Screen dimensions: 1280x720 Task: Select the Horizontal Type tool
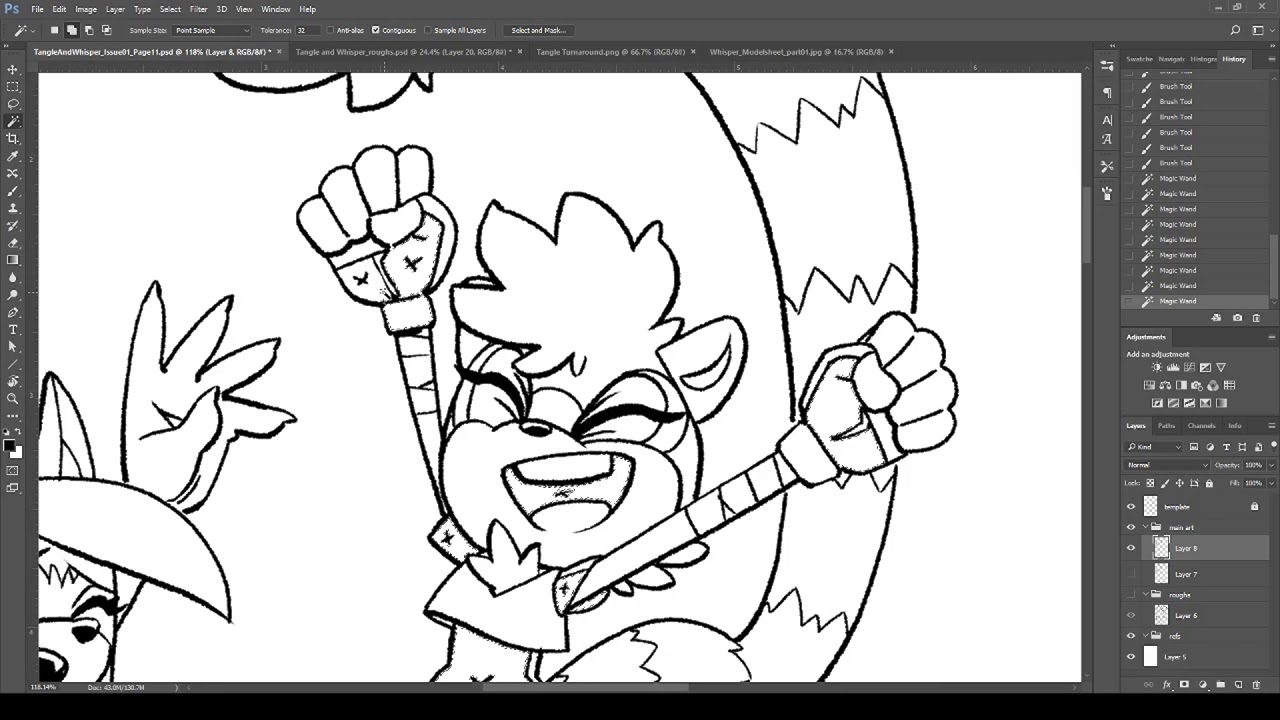click(13, 329)
